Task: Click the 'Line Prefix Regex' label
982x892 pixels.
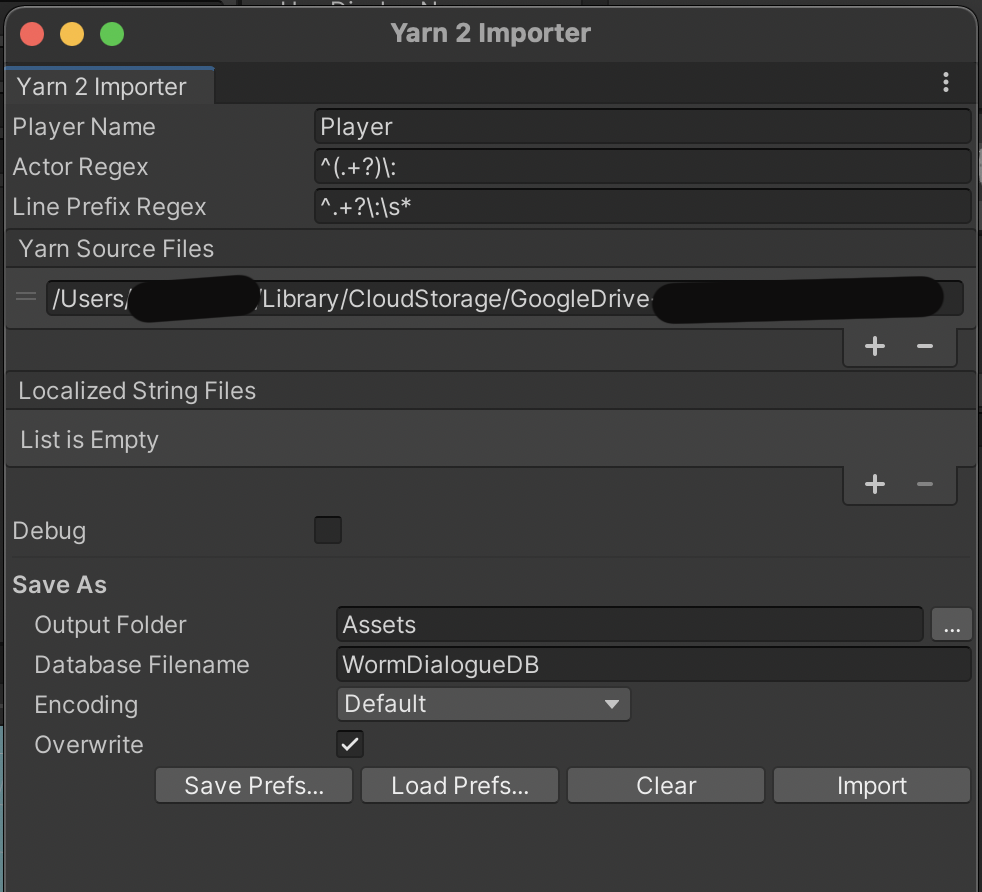Action: (109, 207)
